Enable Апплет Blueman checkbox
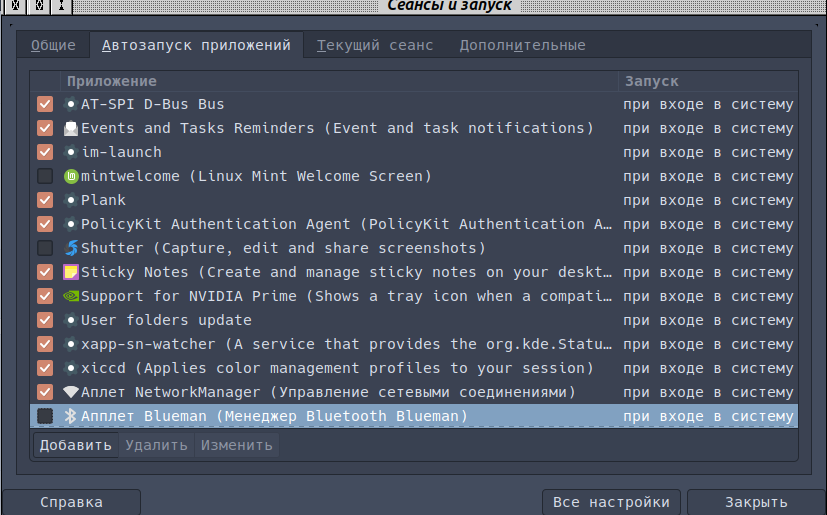This screenshot has width=827, height=515. 45,416
